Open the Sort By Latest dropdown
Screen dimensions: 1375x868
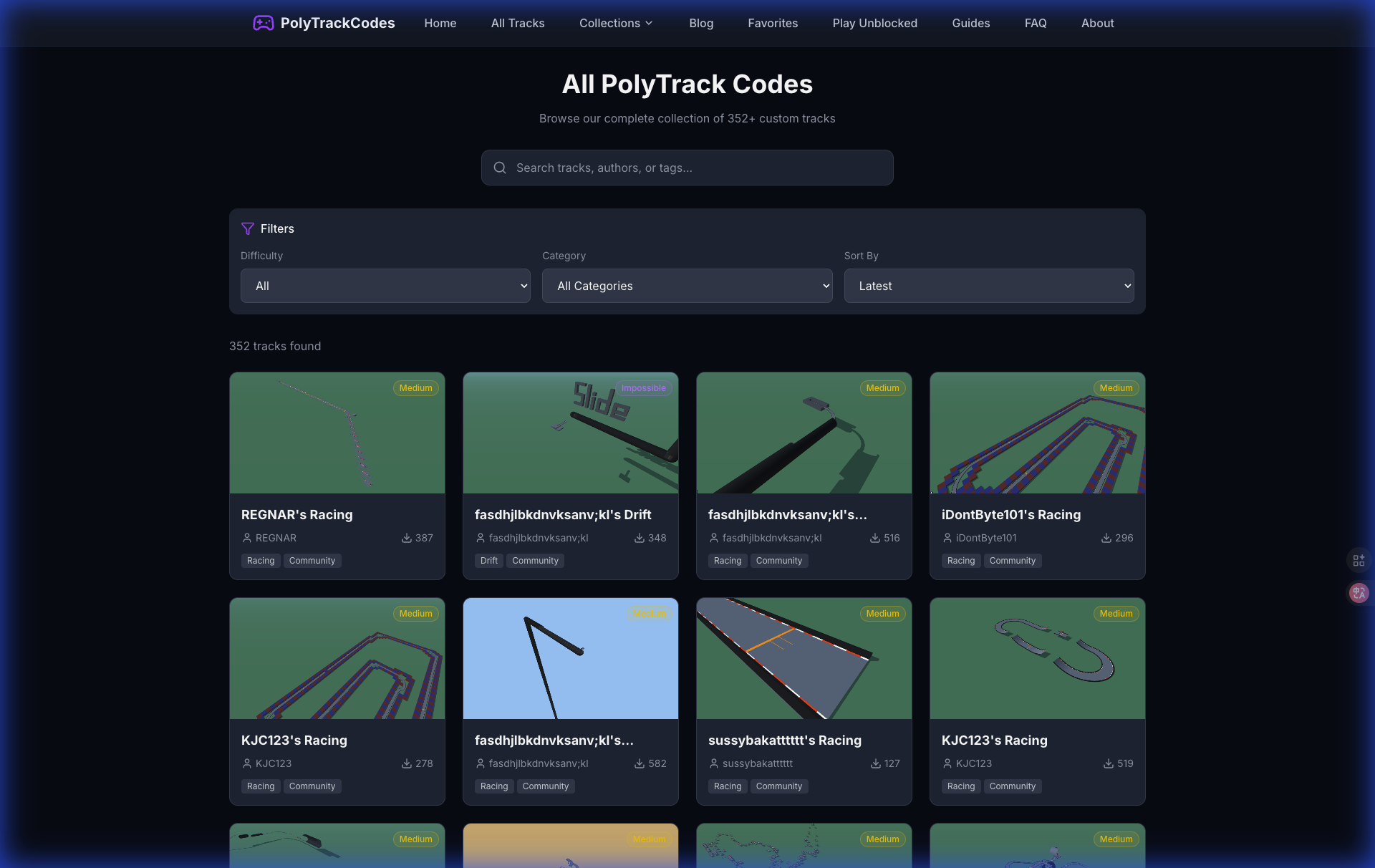pyautogui.click(x=988, y=286)
